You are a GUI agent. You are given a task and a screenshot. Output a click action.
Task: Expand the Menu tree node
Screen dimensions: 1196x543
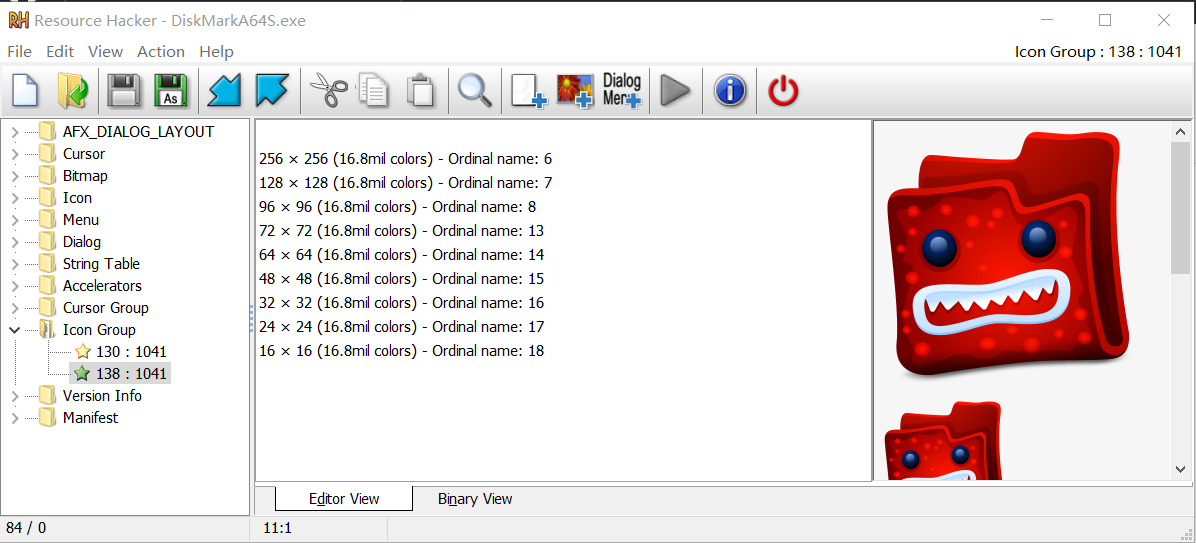[15, 220]
